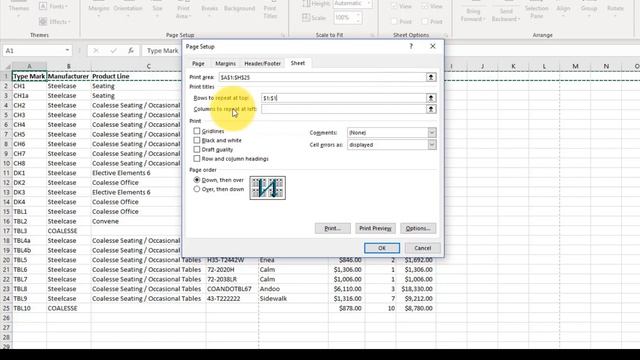Select row header 25

[x=6, y=309]
